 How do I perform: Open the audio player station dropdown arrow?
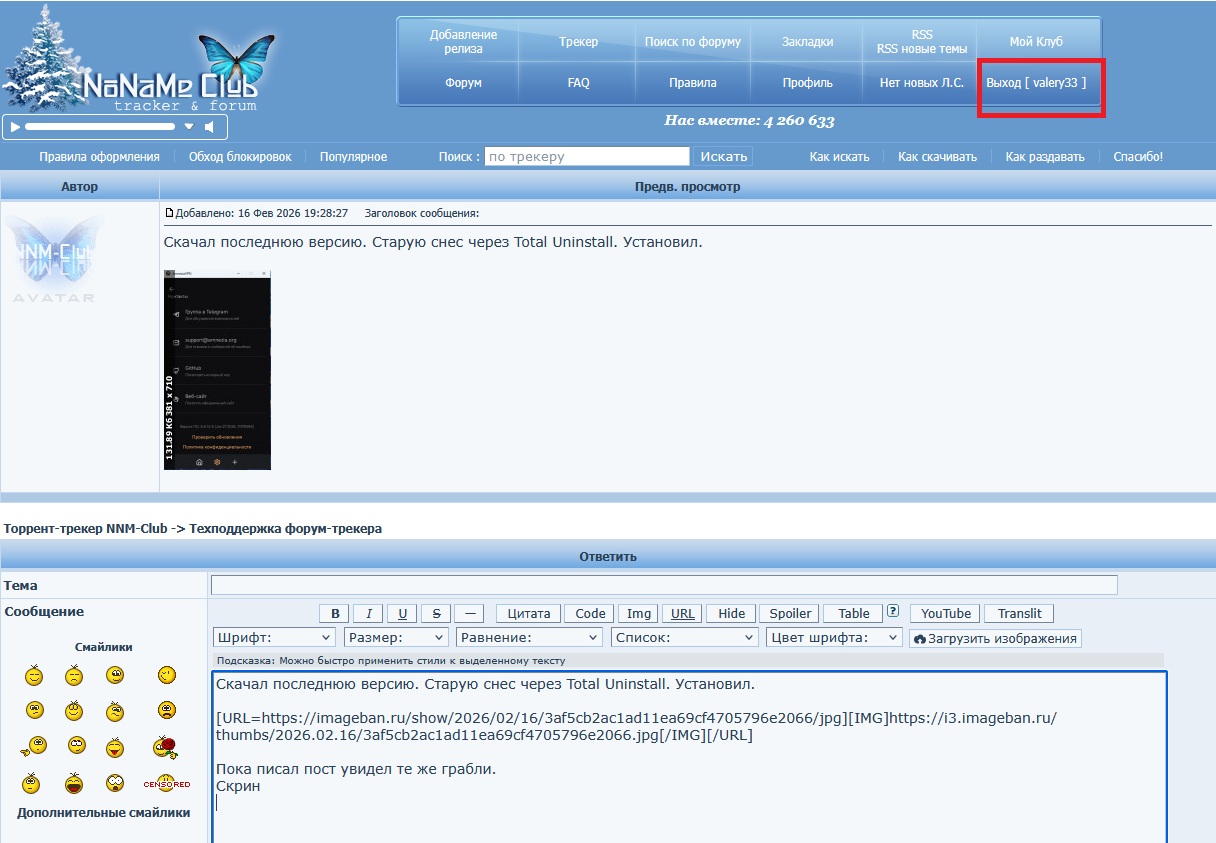[x=188, y=127]
